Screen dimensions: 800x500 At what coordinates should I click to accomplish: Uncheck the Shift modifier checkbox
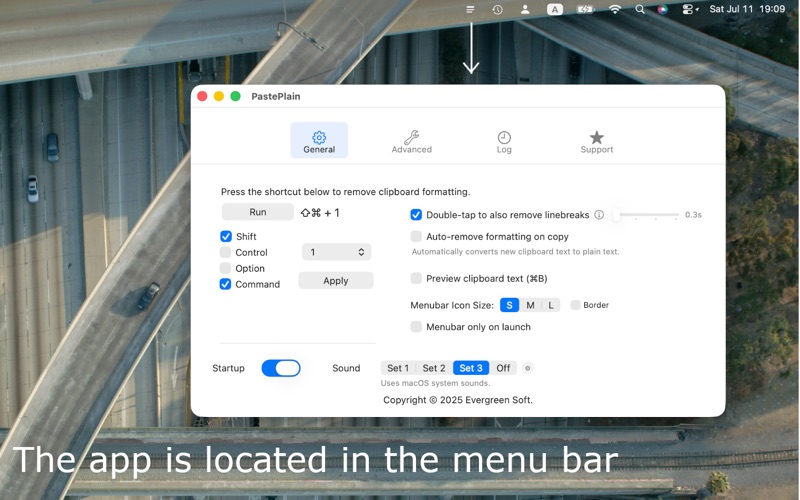pyautogui.click(x=226, y=236)
